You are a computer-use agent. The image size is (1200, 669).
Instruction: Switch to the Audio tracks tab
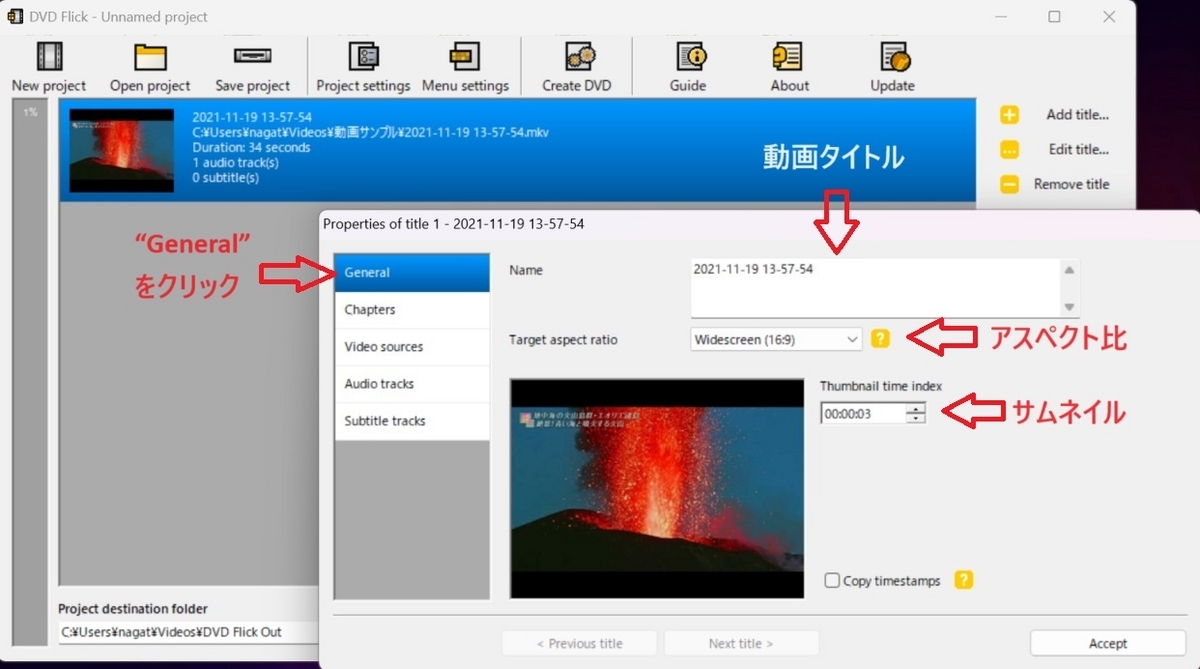(x=412, y=384)
